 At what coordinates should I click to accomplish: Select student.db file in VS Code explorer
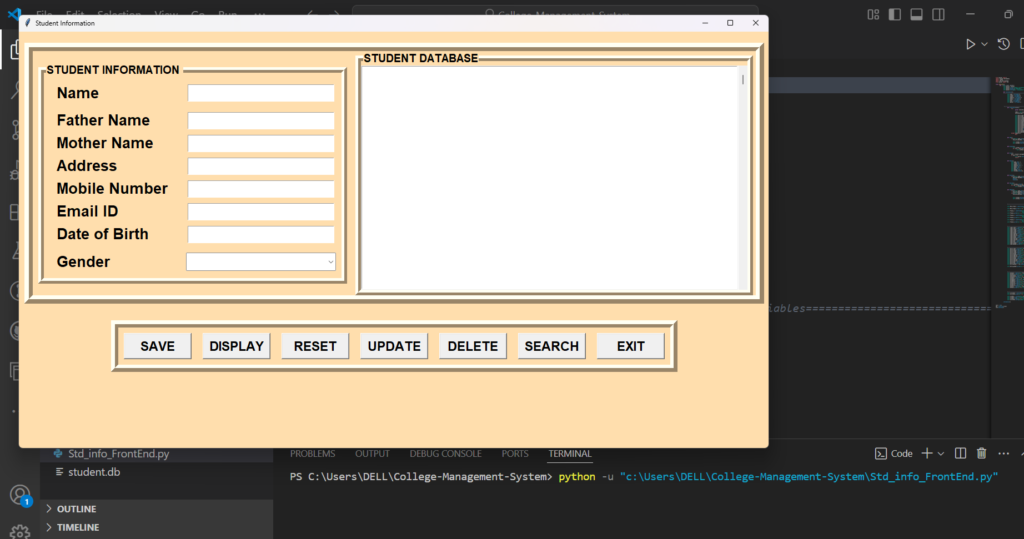point(94,472)
